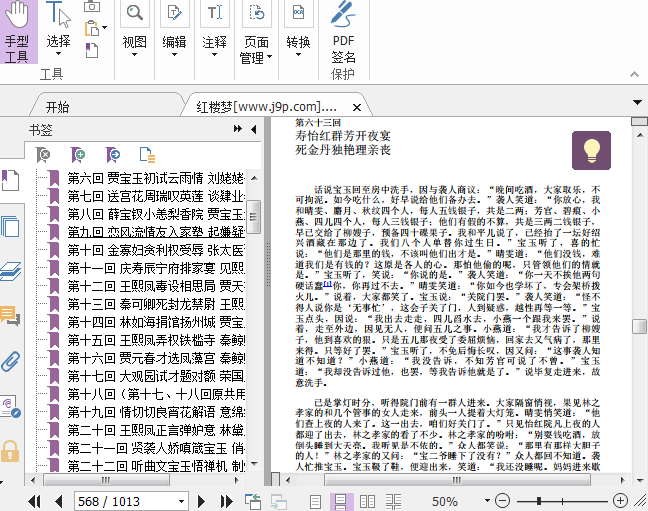Go to the first page
This screenshot has width=648, height=511.
[x=35, y=501]
